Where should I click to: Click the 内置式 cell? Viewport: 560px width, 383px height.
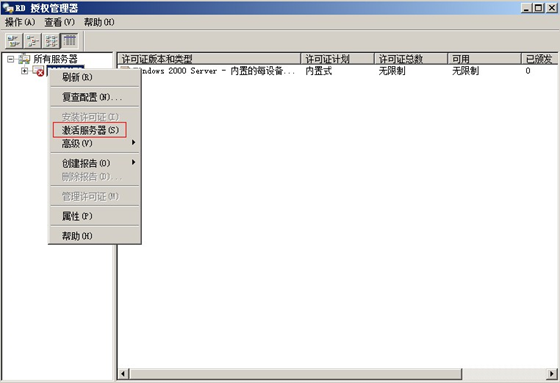319,71
